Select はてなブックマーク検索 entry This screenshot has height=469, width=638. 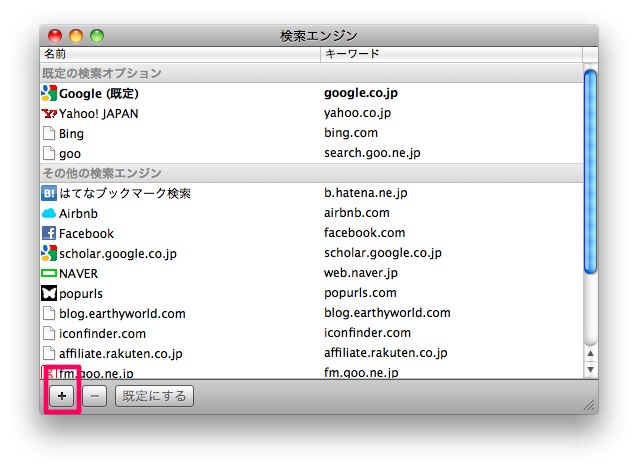[125, 193]
